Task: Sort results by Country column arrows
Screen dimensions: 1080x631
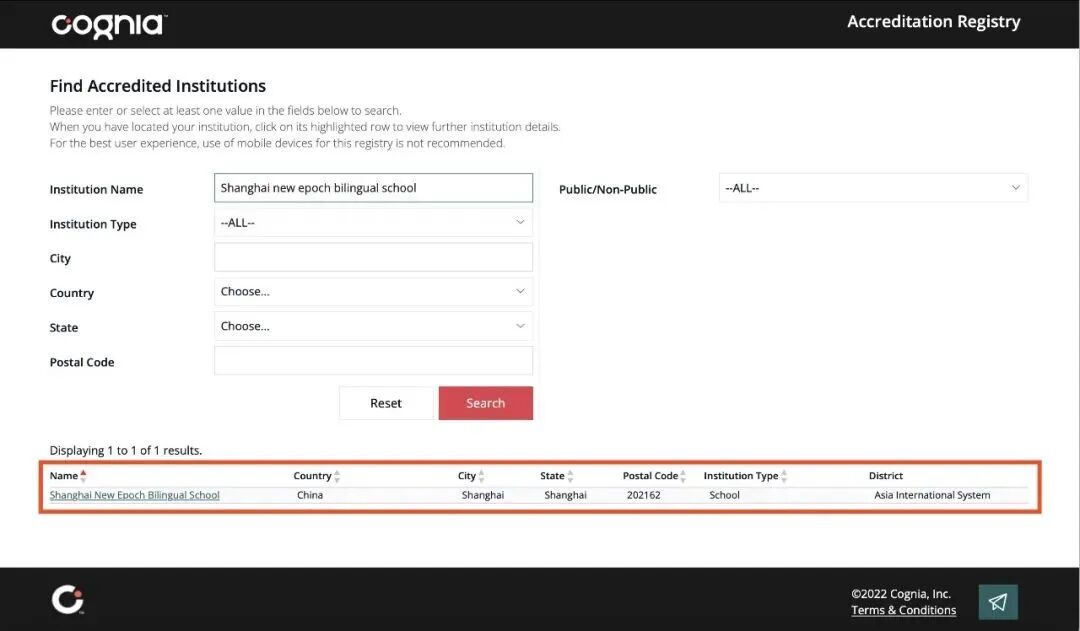Action: pos(337,476)
